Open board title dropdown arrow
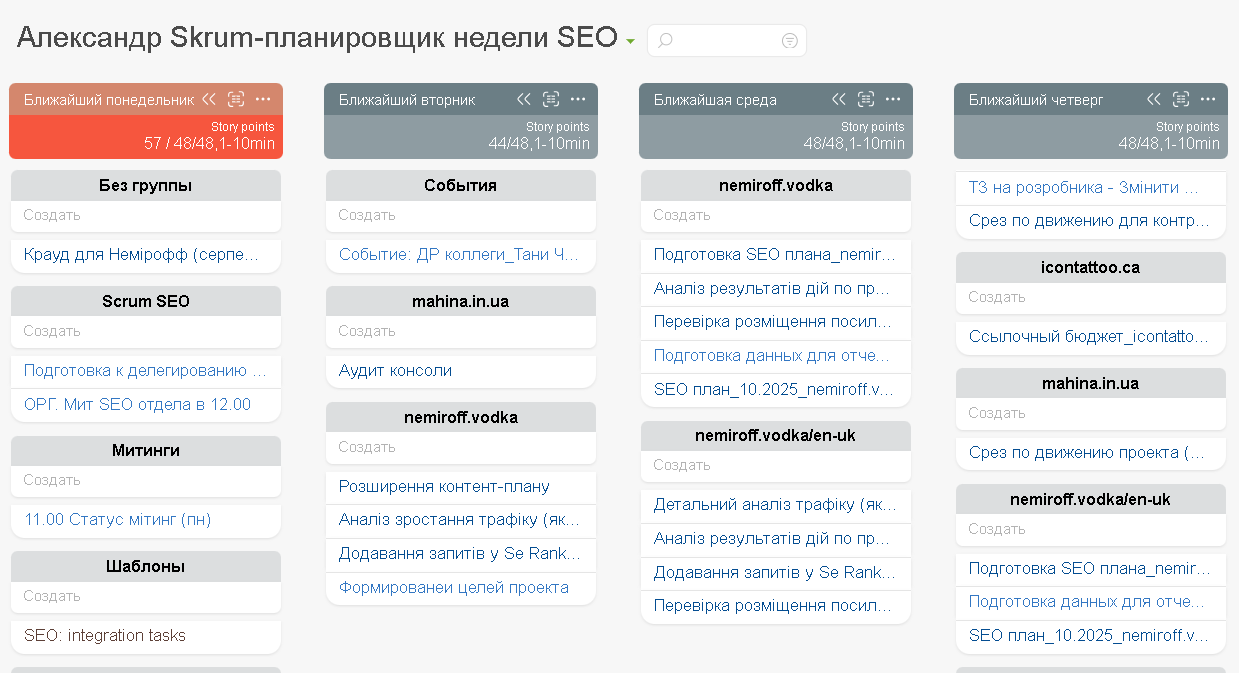Image resolution: width=1239 pixels, height=673 pixels. coord(630,42)
